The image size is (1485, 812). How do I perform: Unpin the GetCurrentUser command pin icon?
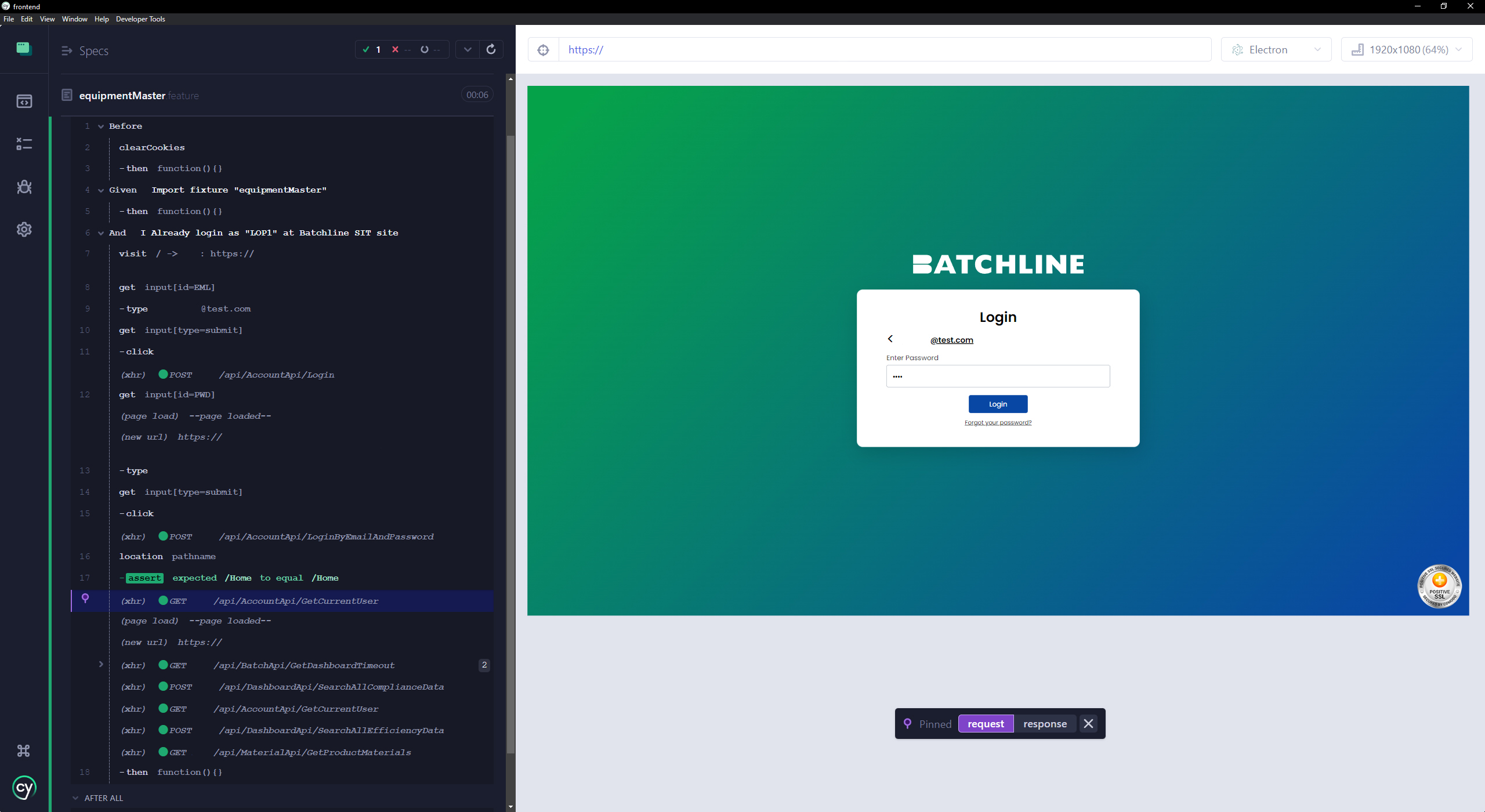[x=85, y=598]
